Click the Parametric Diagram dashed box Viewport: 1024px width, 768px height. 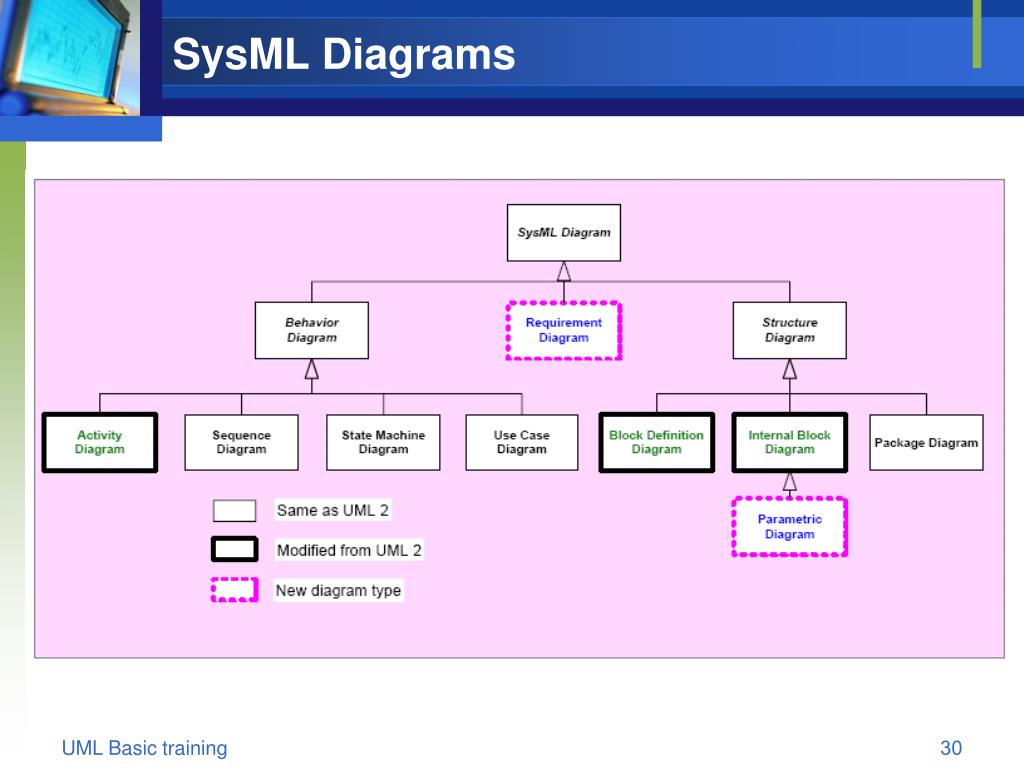tap(790, 526)
